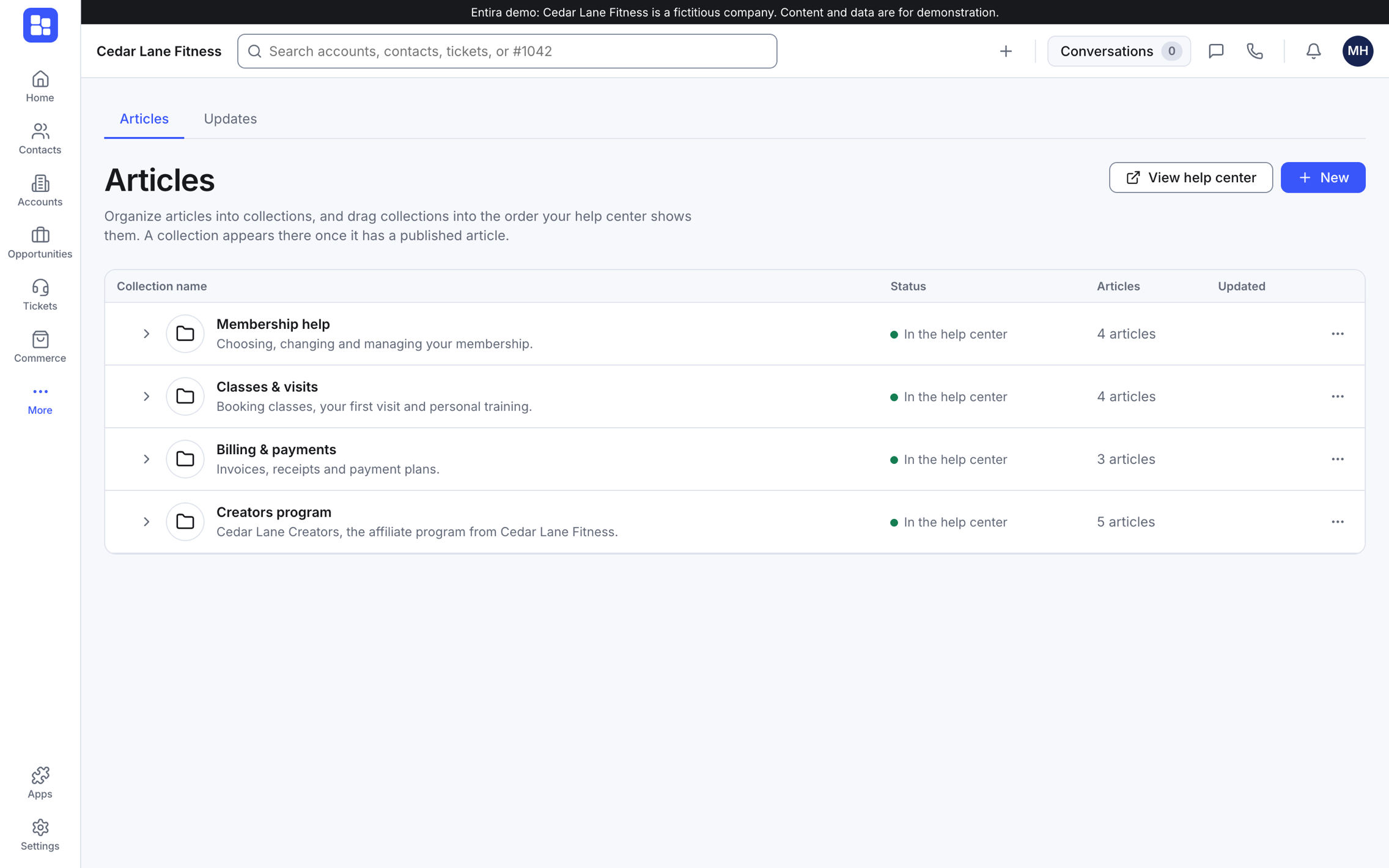Click the Status column header

(x=907, y=286)
